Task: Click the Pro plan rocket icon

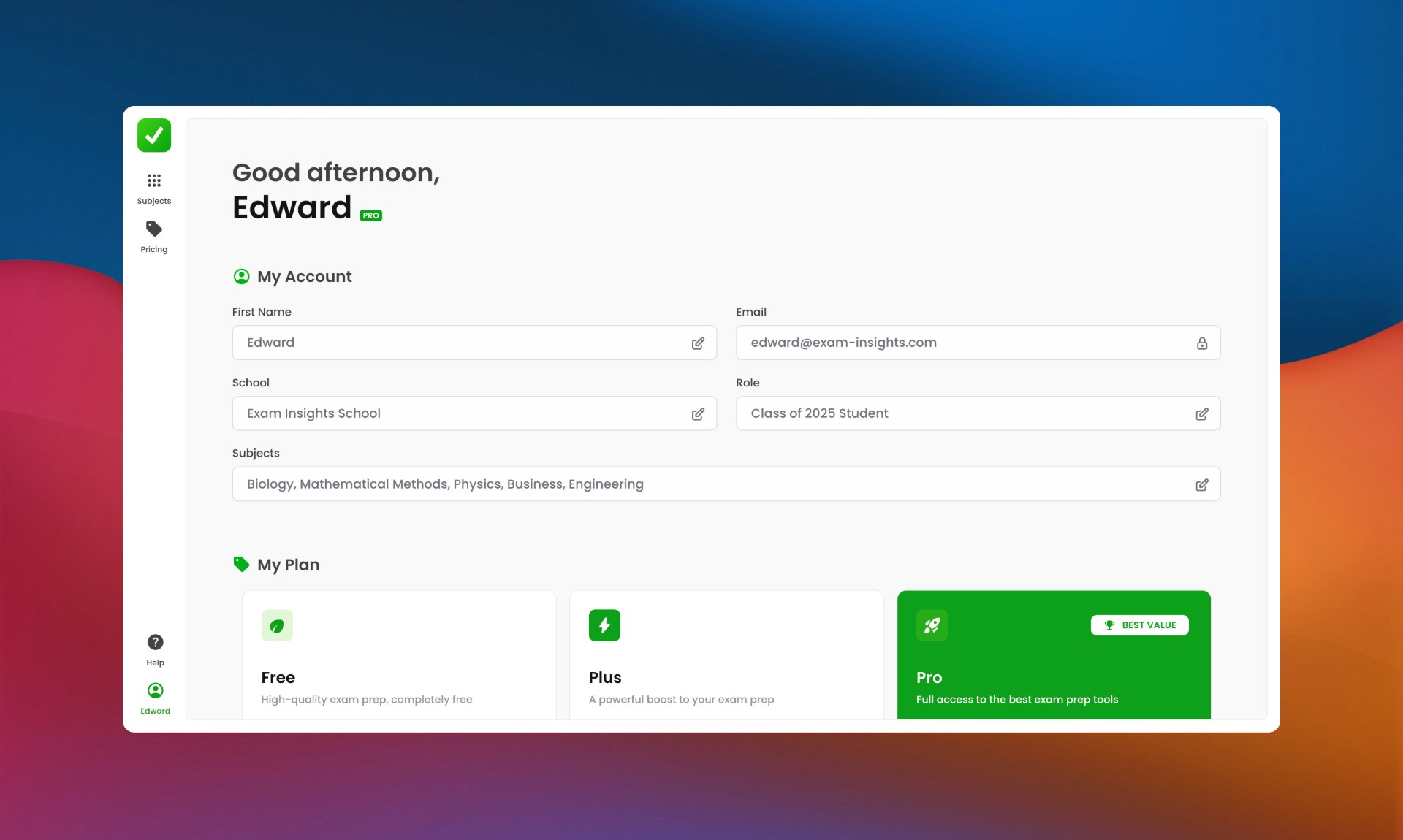Action: tap(932, 625)
